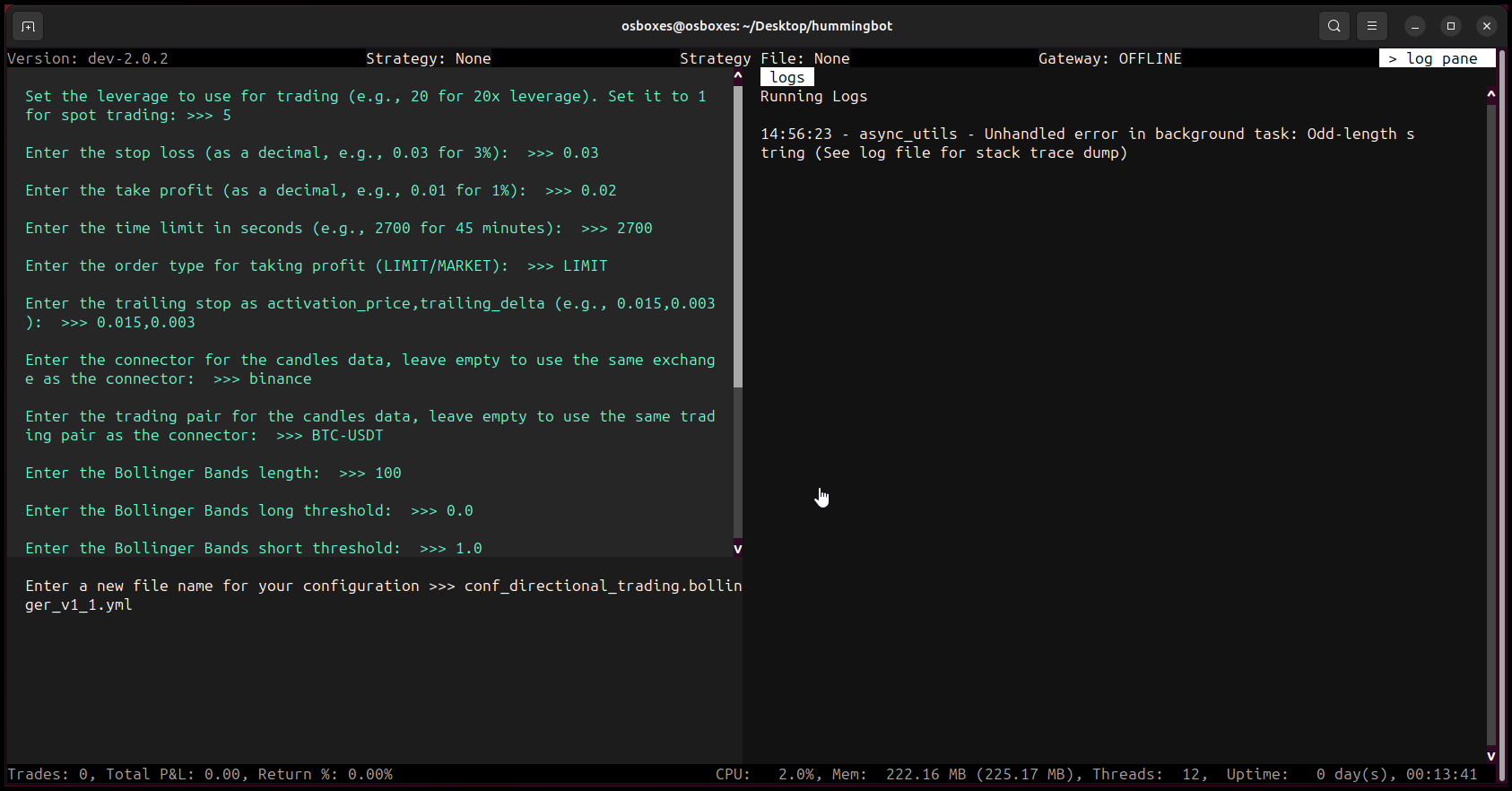Viewport: 1512px width, 791px height.
Task: Click the Unhandled error log message
Action: pos(1087,143)
